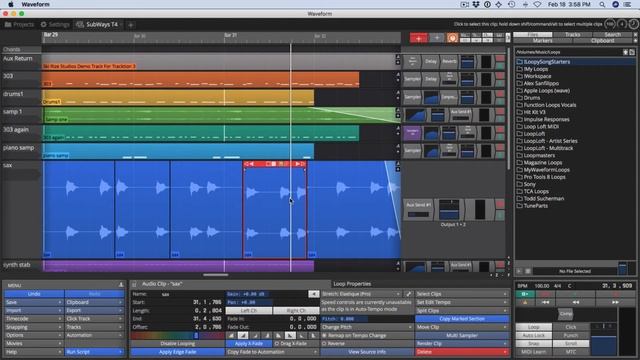
Task: Click the red add-plugin plus button
Action: click(418, 38)
